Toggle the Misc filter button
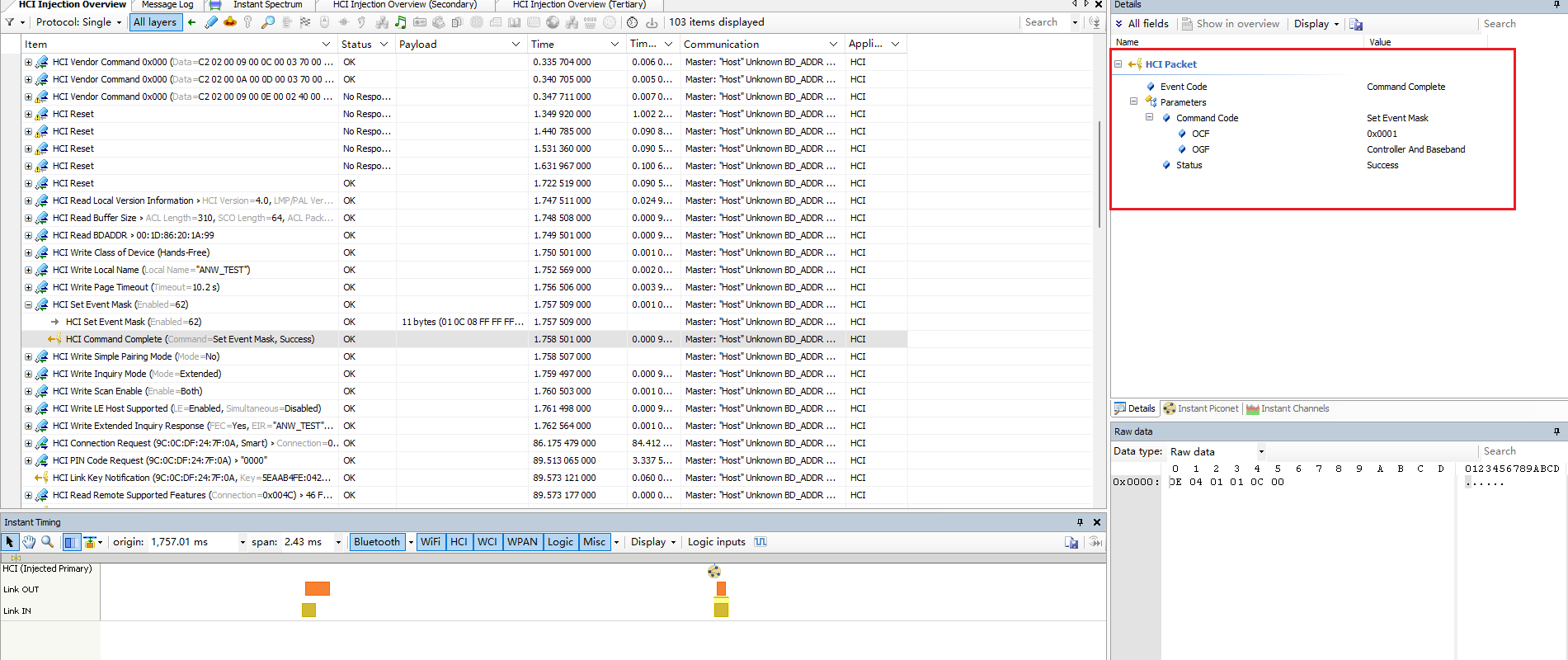1568x660 pixels. (594, 542)
